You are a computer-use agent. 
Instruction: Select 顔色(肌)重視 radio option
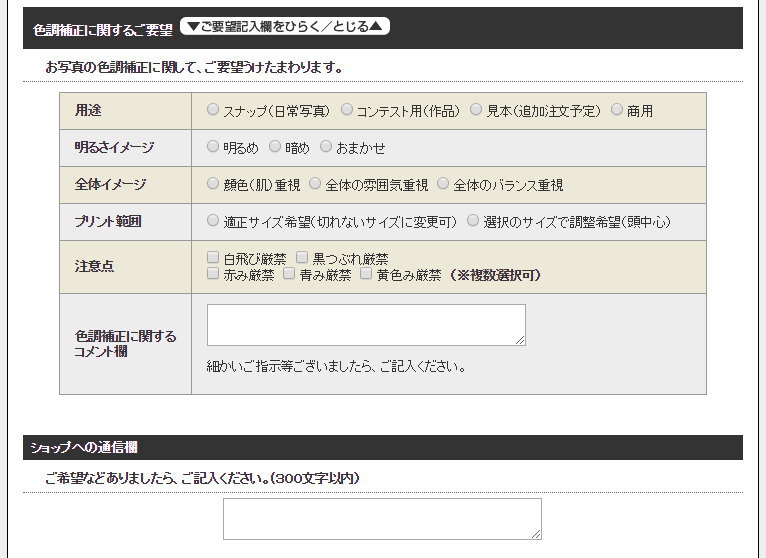[213, 183]
